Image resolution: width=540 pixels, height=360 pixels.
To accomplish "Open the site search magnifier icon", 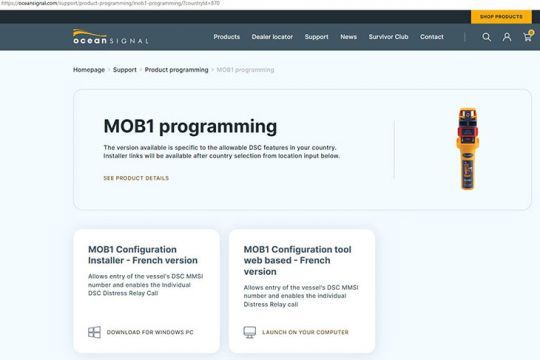I will pyautogui.click(x=486, y=37).
